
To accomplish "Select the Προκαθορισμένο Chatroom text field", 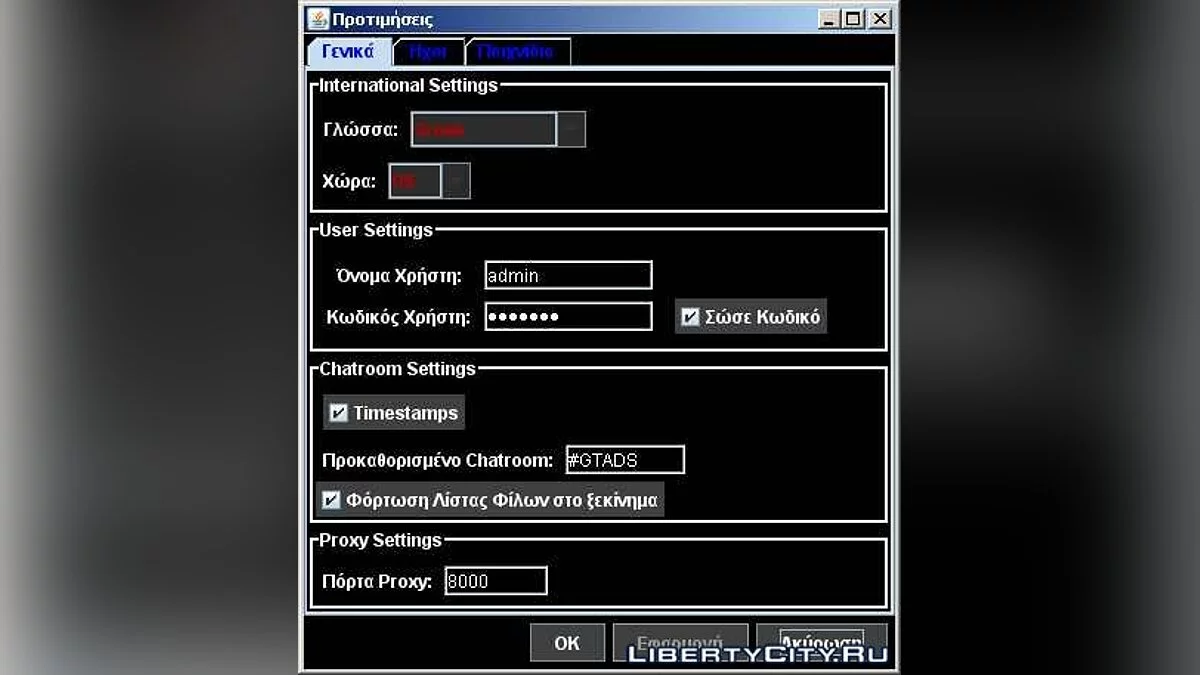I will (x=625, y=460).
